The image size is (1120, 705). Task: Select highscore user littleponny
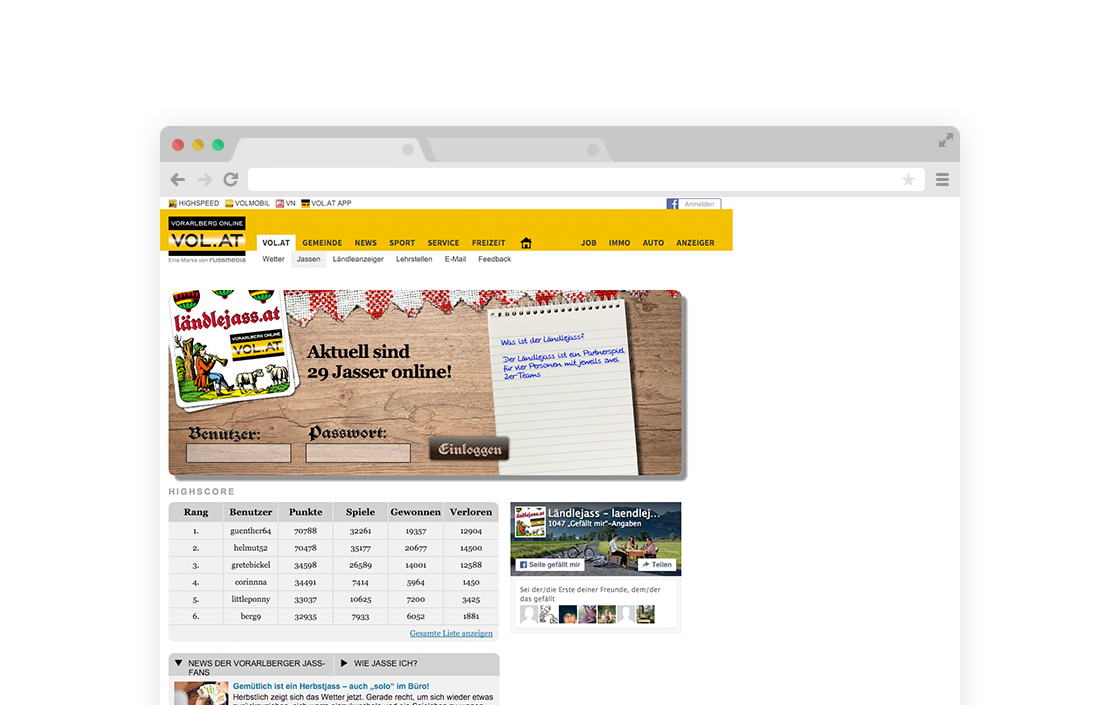pos(251,599)
